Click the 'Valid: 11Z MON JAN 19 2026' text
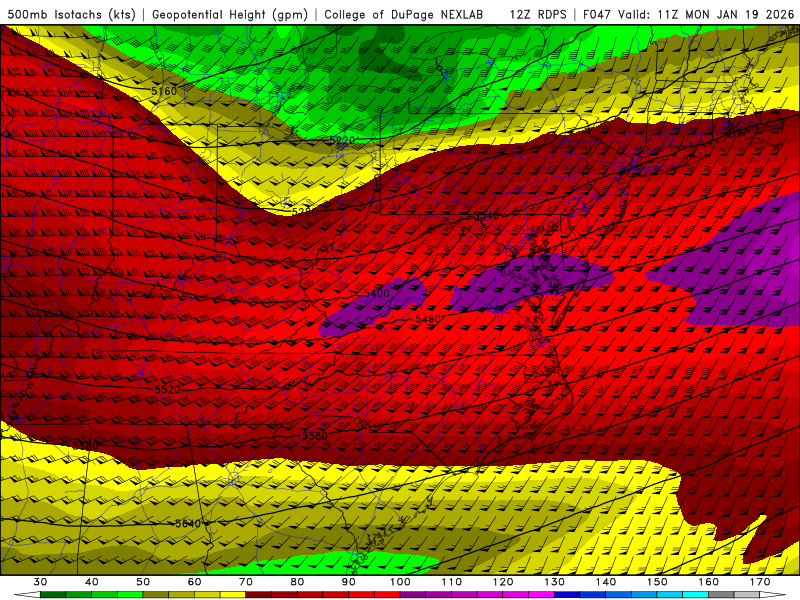 (x=706, y=14)
